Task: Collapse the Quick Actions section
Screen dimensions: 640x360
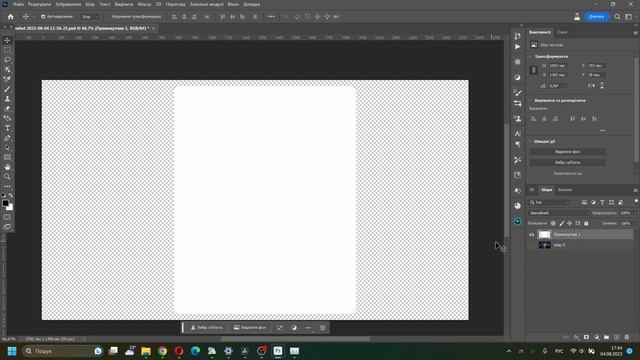Action: (531, 142)
